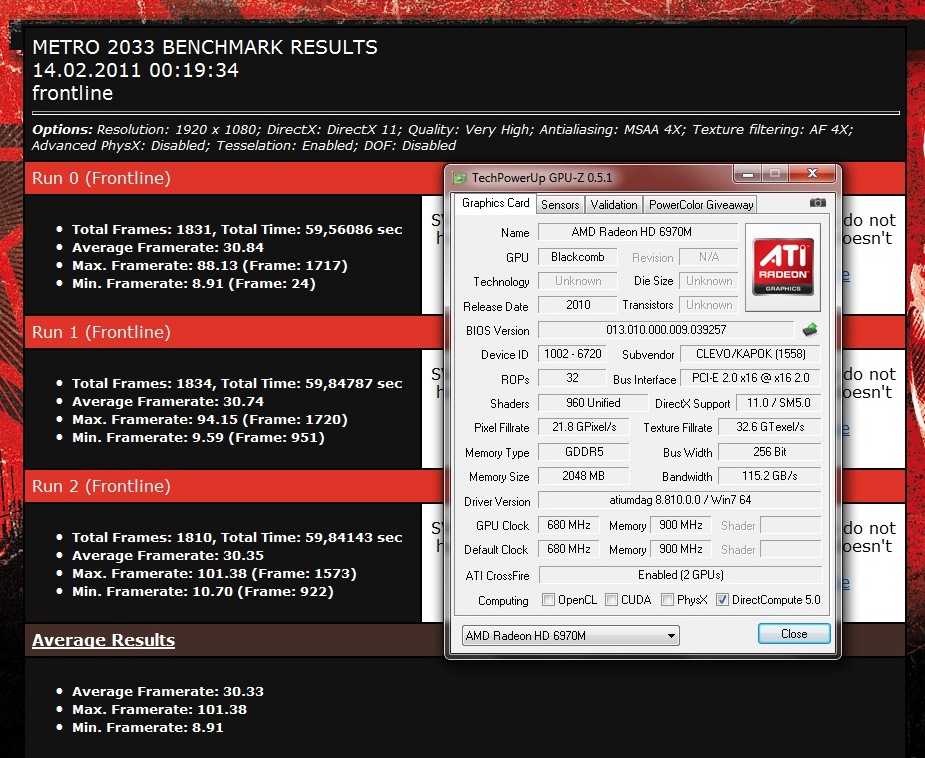This screenshot has height=758, width=925.
Task: Click the Texture Fillrate value 32.6 GTexel/s
Action: pyautogui.click(x=769, y=427)
